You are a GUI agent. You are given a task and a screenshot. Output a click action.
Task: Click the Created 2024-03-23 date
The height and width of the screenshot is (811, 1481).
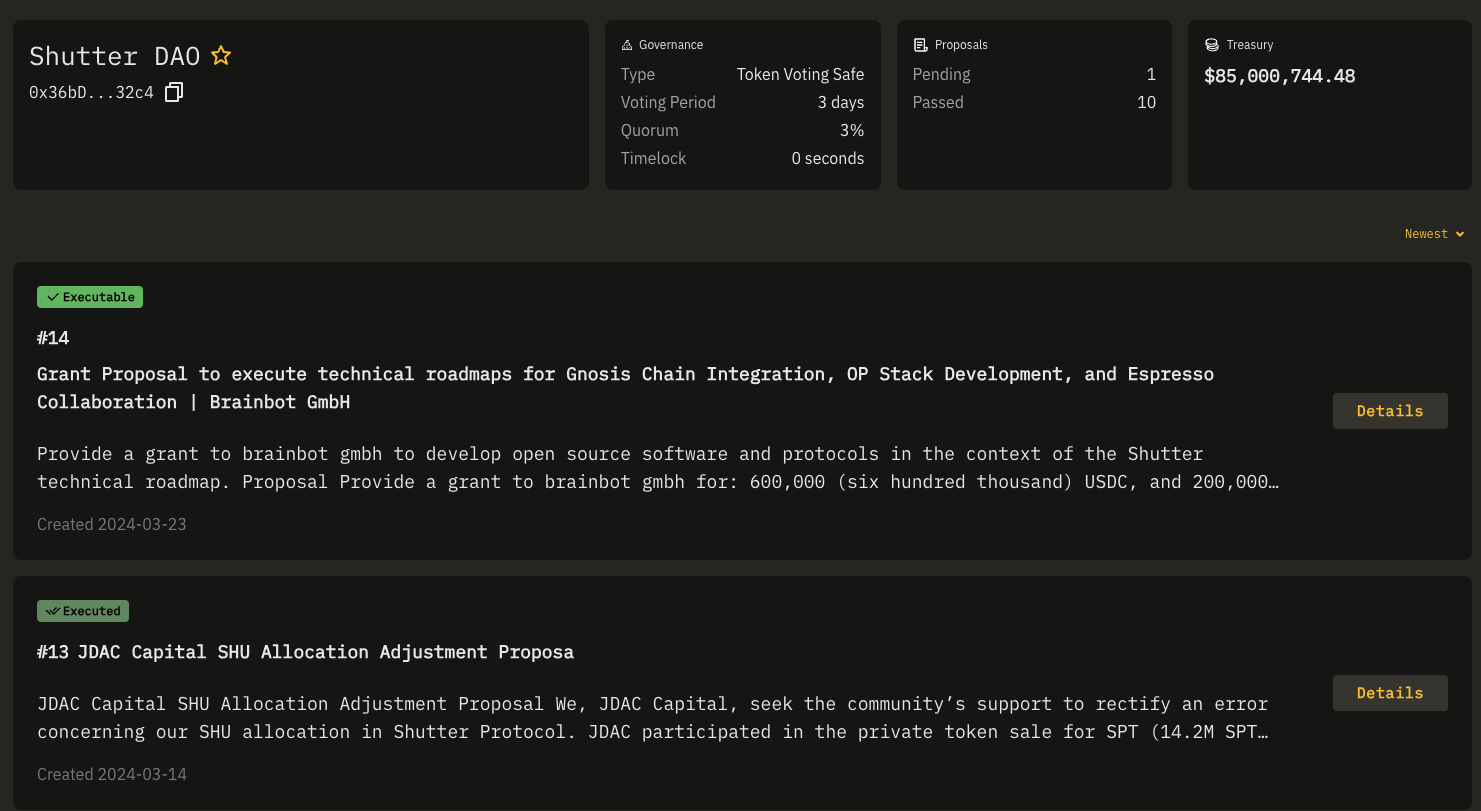click(x=112, y=524)
